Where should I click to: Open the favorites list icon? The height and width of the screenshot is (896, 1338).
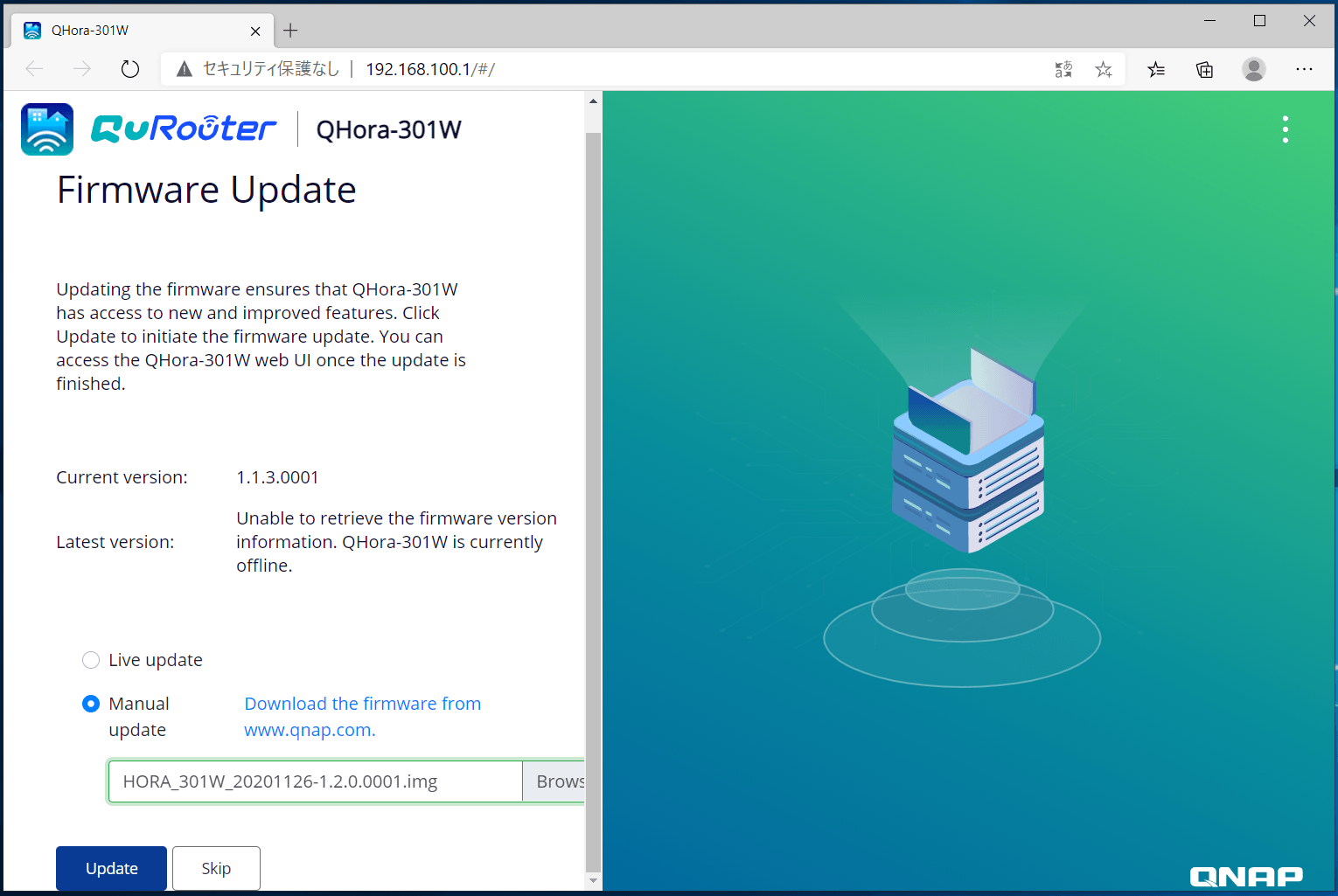click(1156, 69)
